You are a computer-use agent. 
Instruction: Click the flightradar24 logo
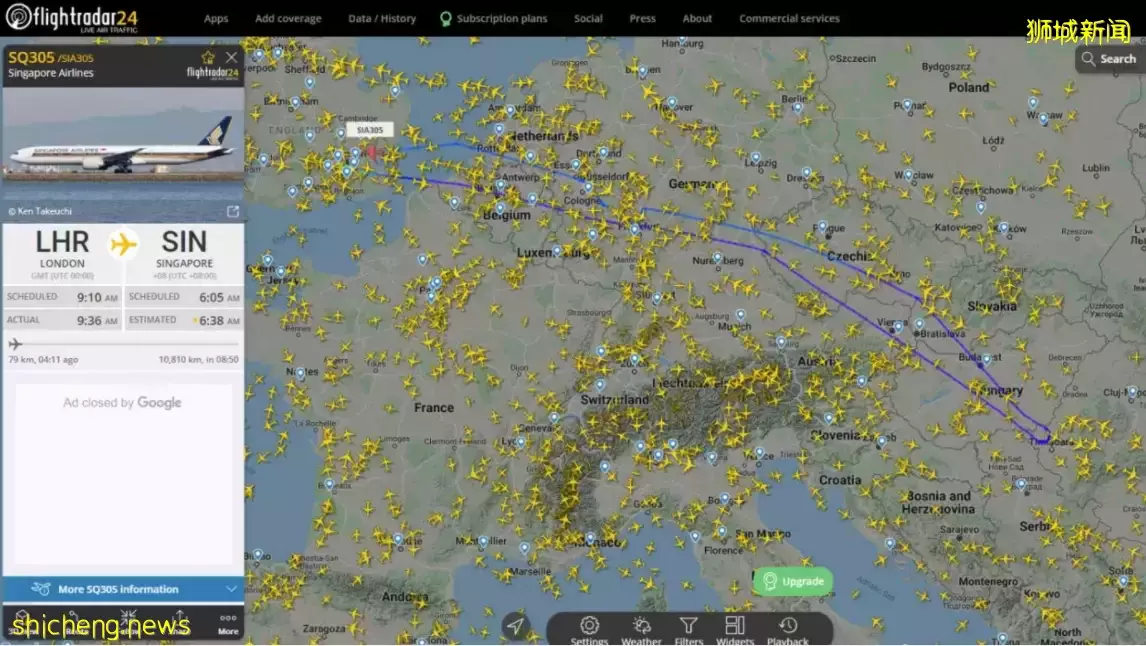(72, 18)
